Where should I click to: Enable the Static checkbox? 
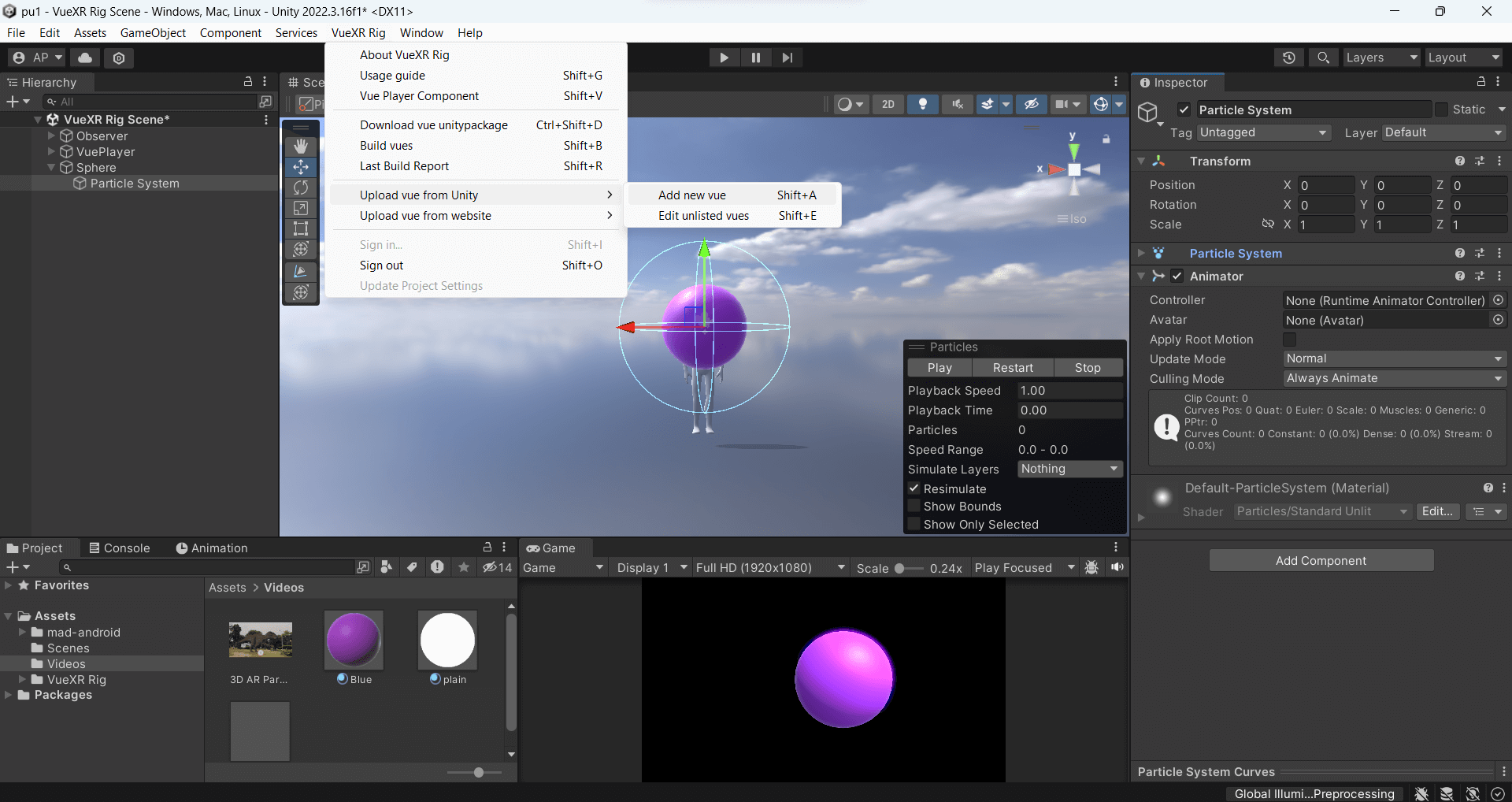[1441, 110]
